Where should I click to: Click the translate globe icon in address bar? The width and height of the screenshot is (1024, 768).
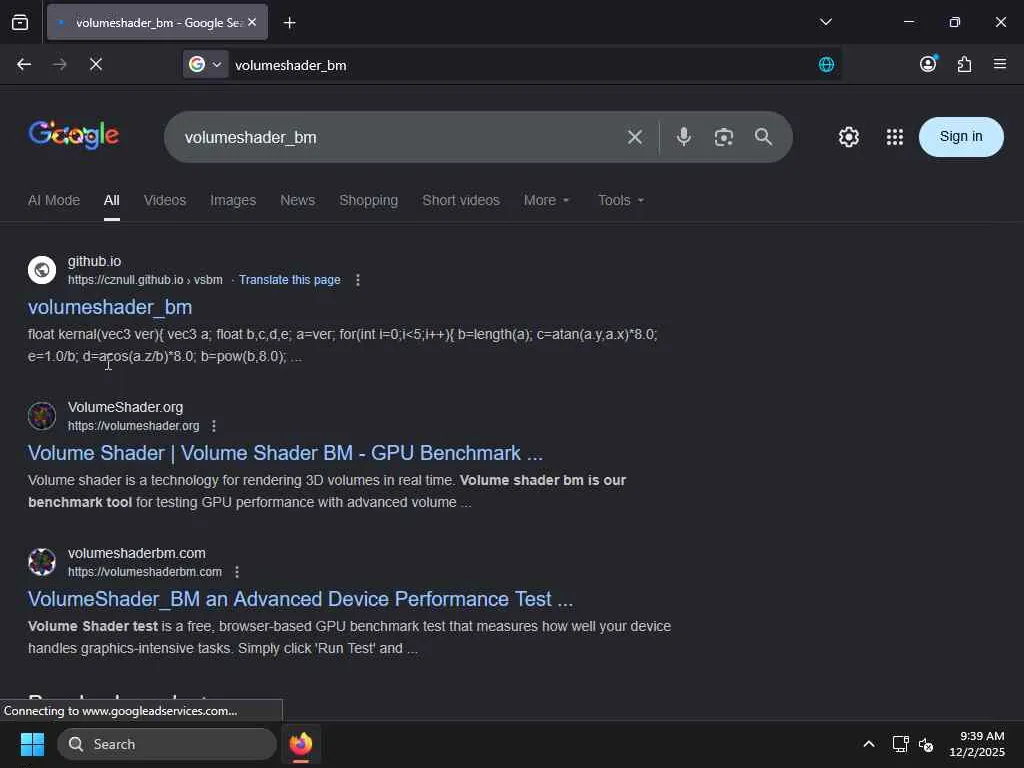coord(826,64)
